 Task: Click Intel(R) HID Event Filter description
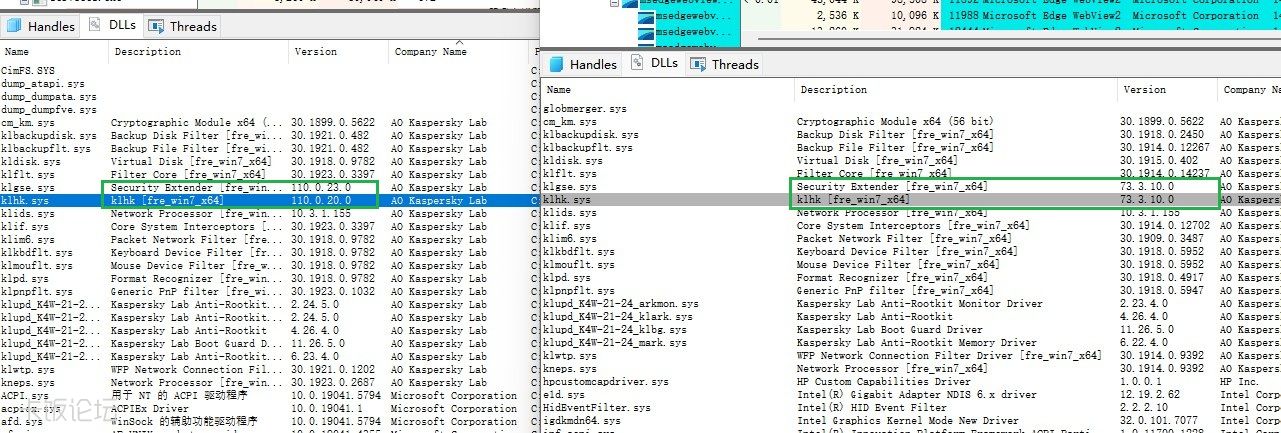point(871,407)
